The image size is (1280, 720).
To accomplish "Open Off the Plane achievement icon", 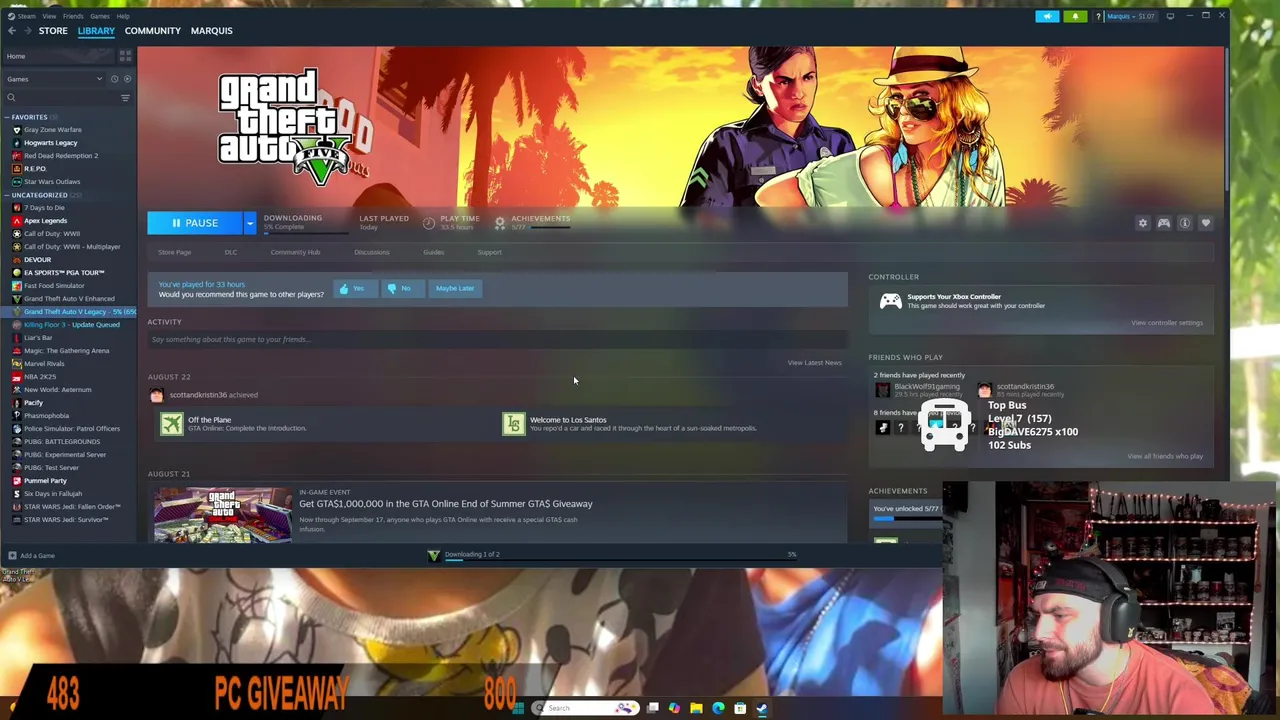I will [172, 424].
